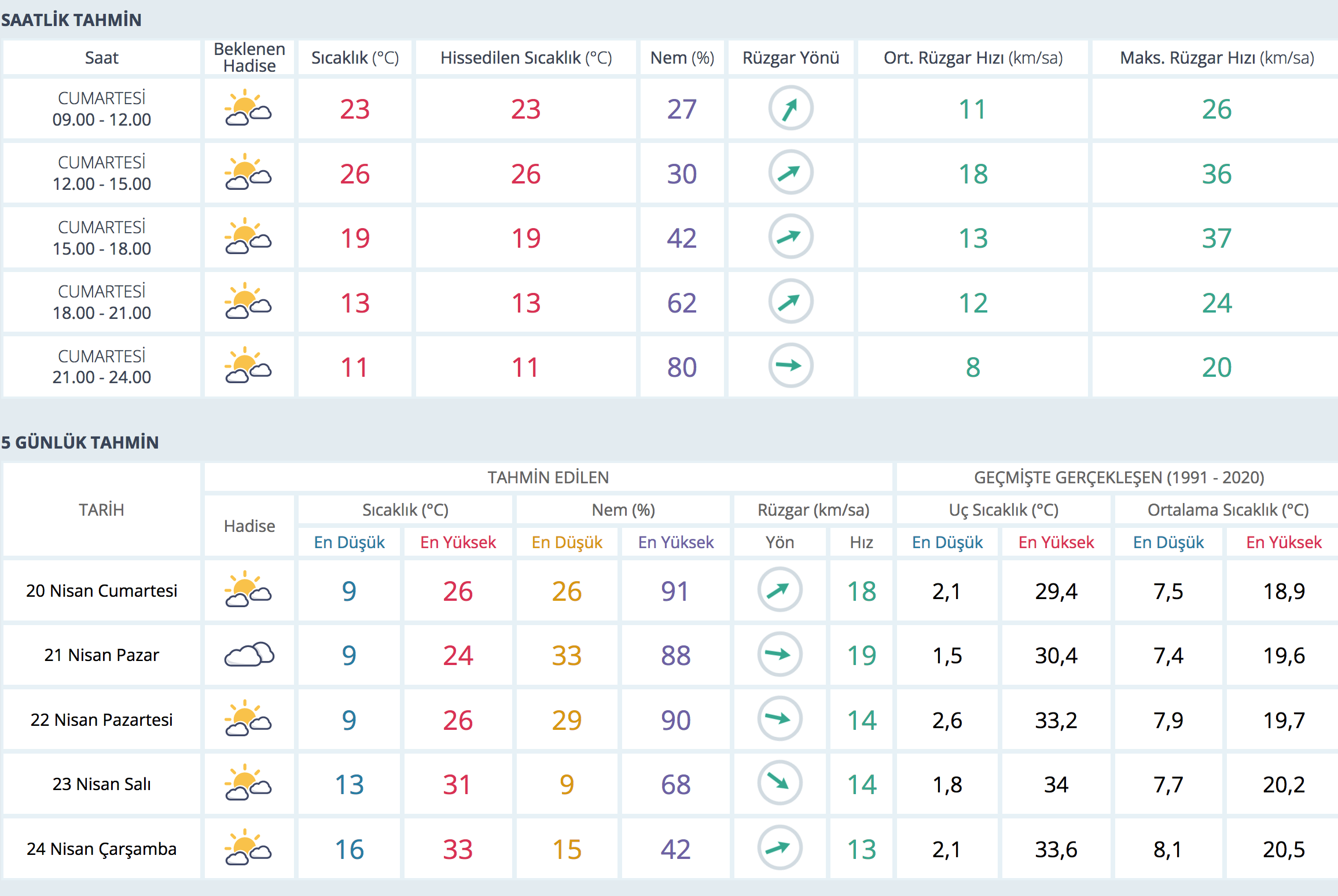Click weather icon for 23 Nisan Salı
The width and height of the screenshot is (1338, 896).
click(x=248, y=783)
